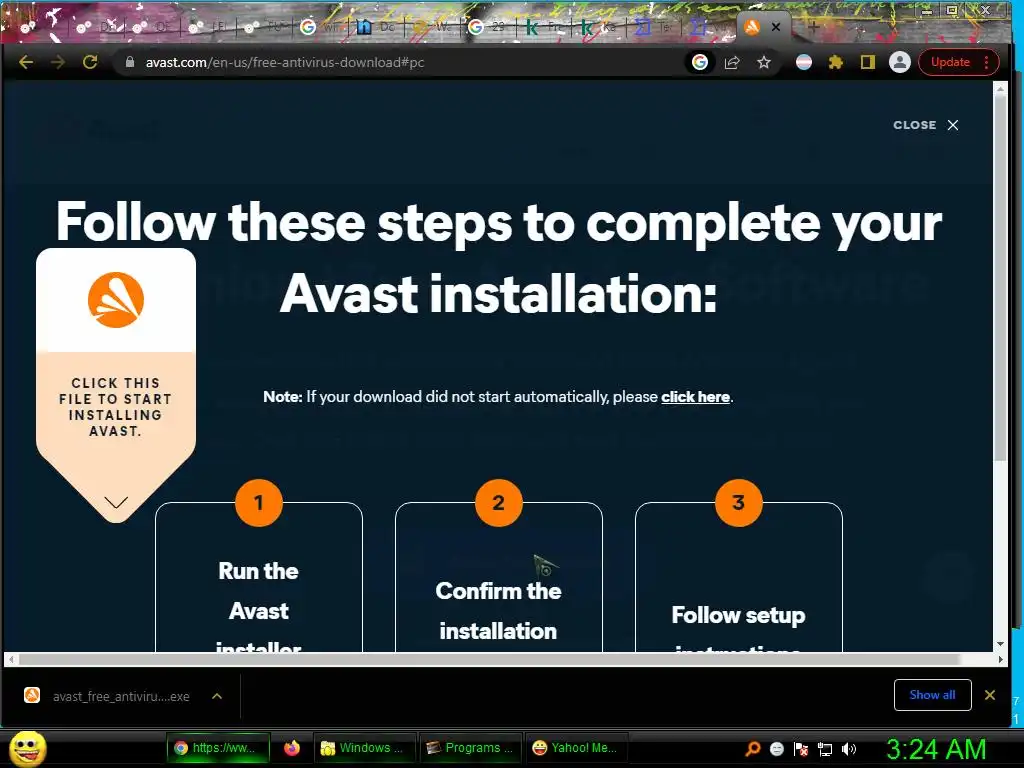Open the browser side panel icon
The height and width of the screenshot is (768, 1024).
tap(867, 62)
